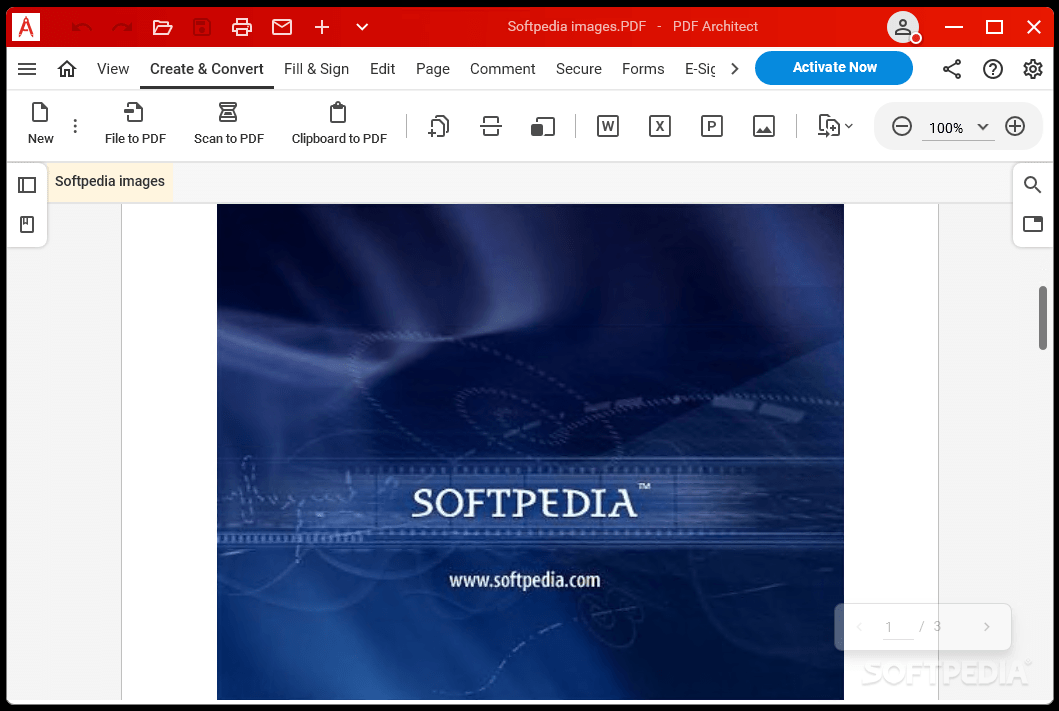Save the document with the floppy icon
1059x711 pixels.
202,27
